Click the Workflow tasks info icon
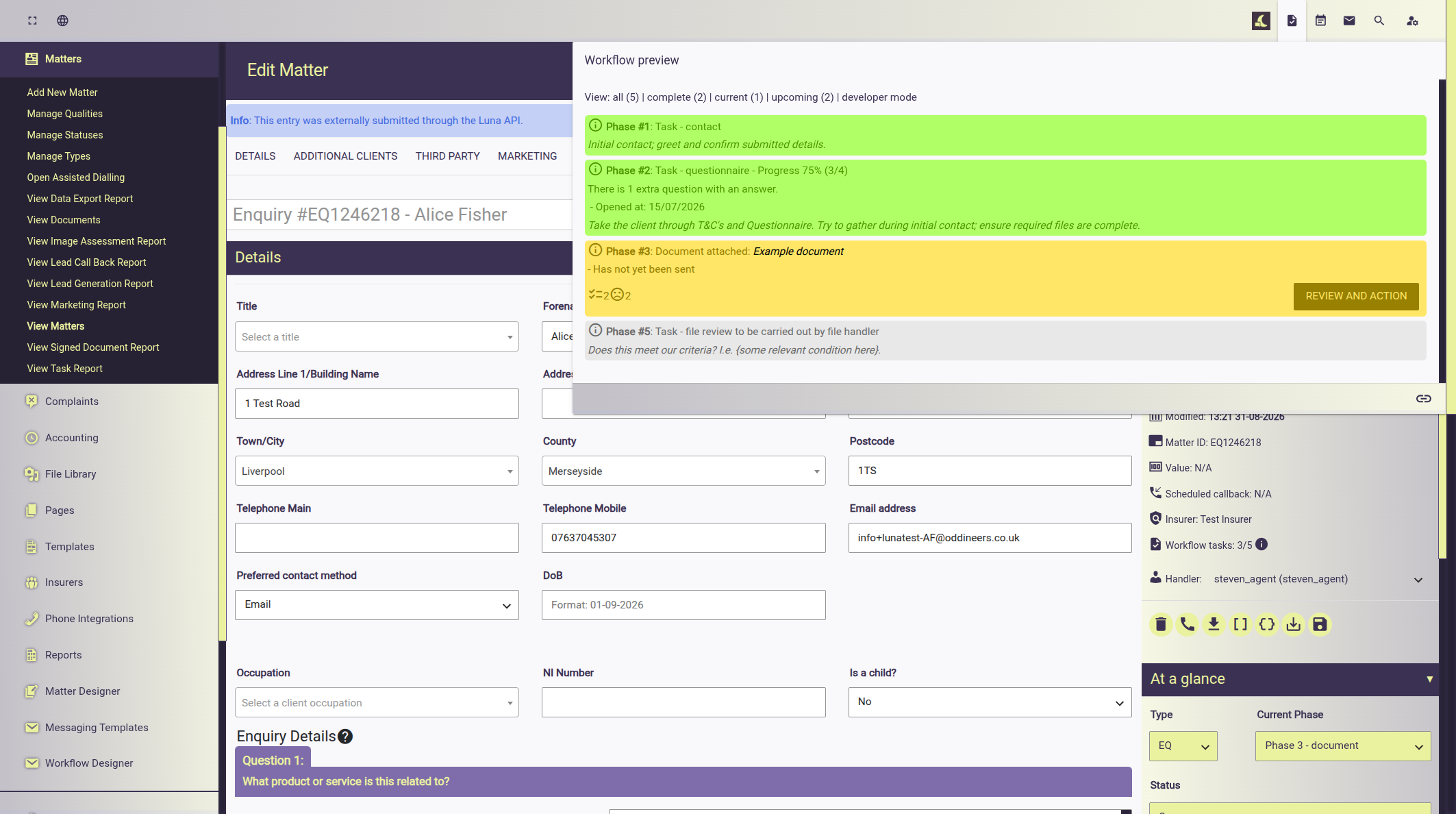The width and height of the screenshot is (1456, 814). click(1262, 545)
